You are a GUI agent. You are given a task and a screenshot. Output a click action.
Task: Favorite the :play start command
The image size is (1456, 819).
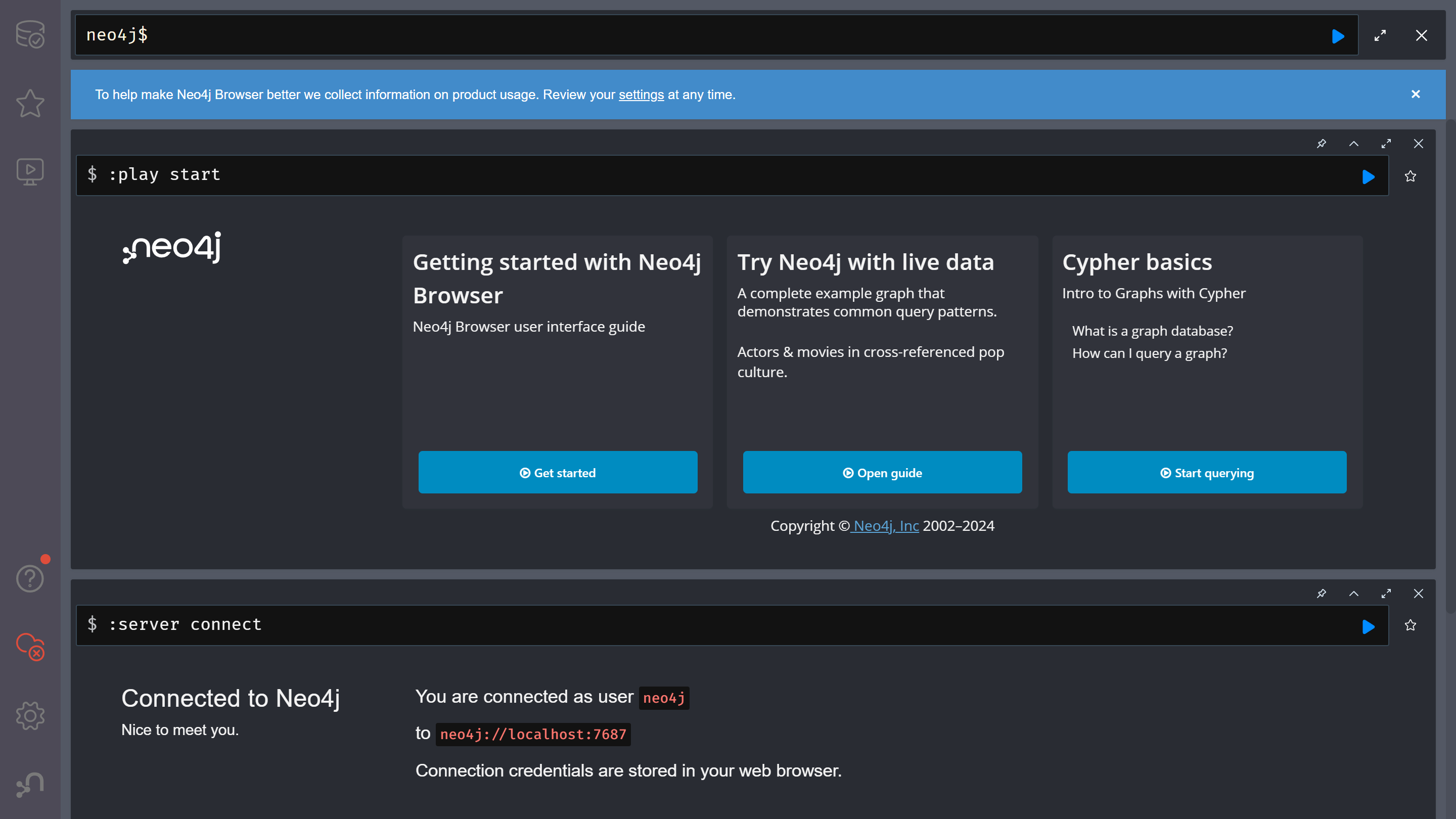pos(1410,176)
